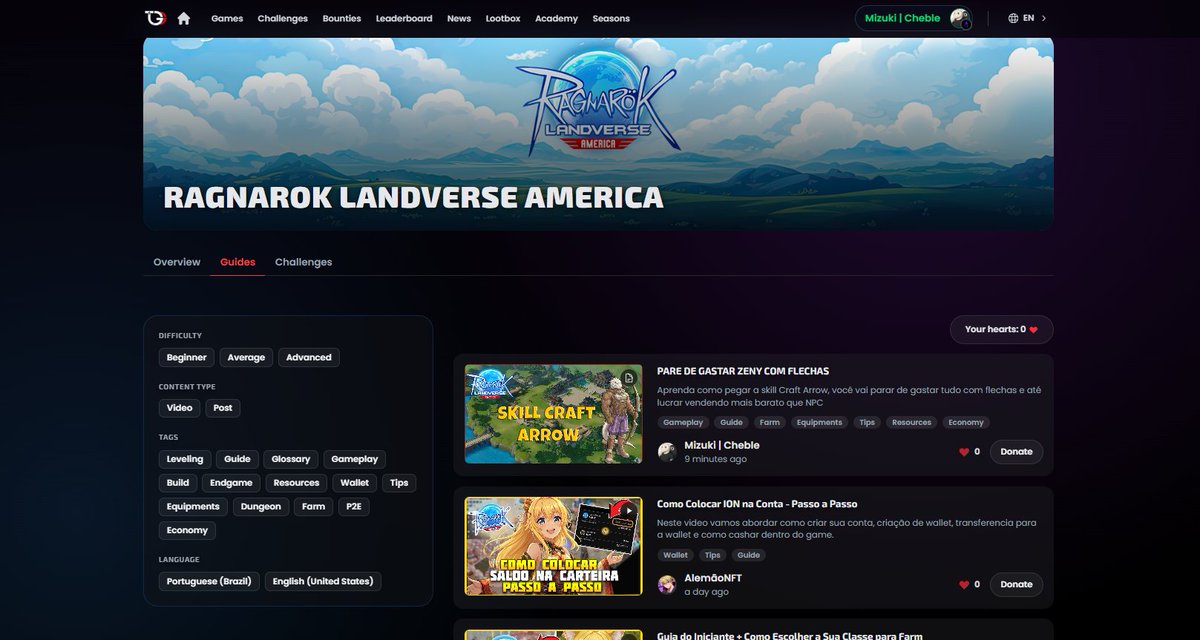Open PARE DE GASTAR ZENY COM FLECHAS title
The image size is (1200, 640).
click(743, 371)
